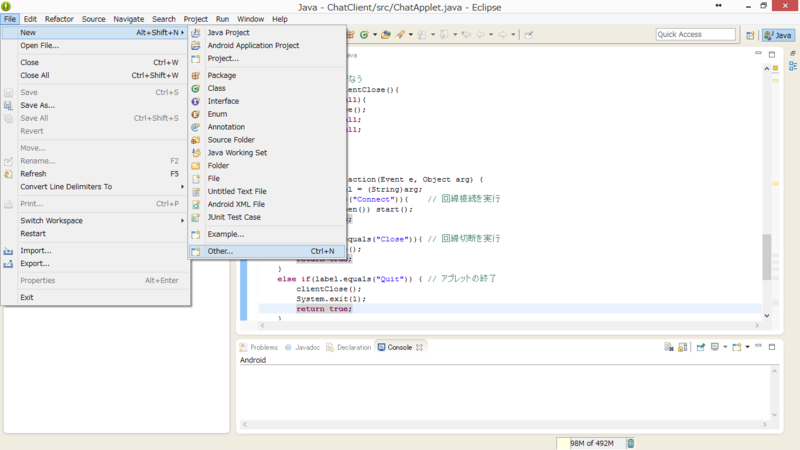Image resolution: width=800 pixels, height=450 pixels.
Task: Toggle the Pin Console icon
Action: tap(701, 347)
